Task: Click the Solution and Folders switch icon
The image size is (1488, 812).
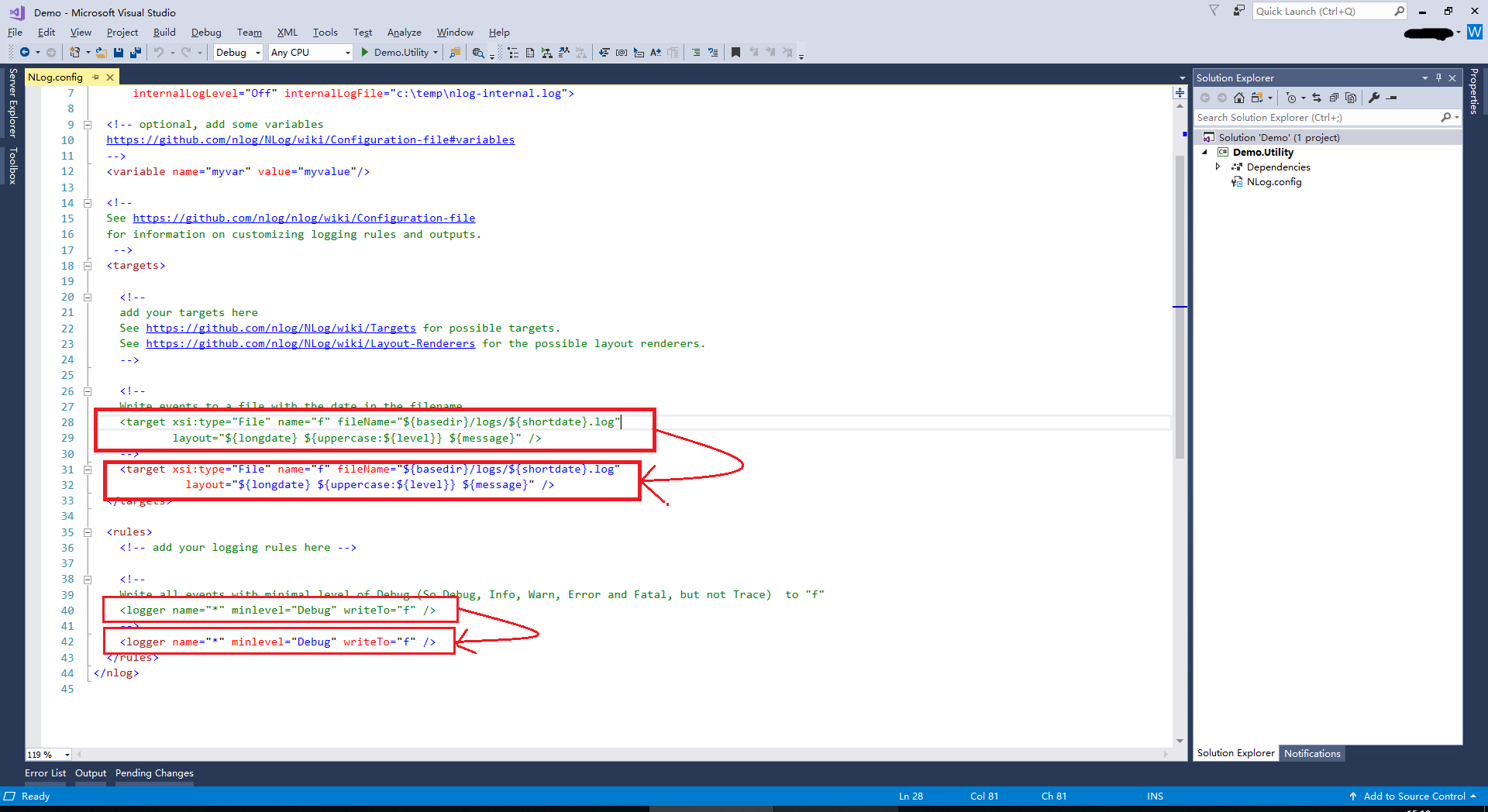Action: 1257,98
